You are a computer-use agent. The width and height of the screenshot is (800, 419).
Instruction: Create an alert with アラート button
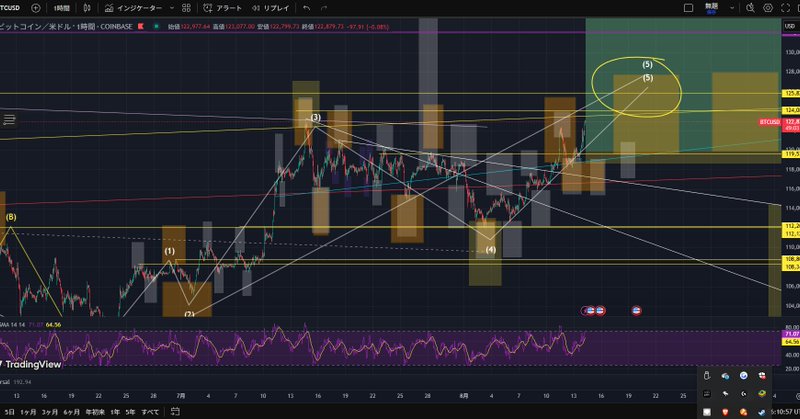click(x=222, y=8)
